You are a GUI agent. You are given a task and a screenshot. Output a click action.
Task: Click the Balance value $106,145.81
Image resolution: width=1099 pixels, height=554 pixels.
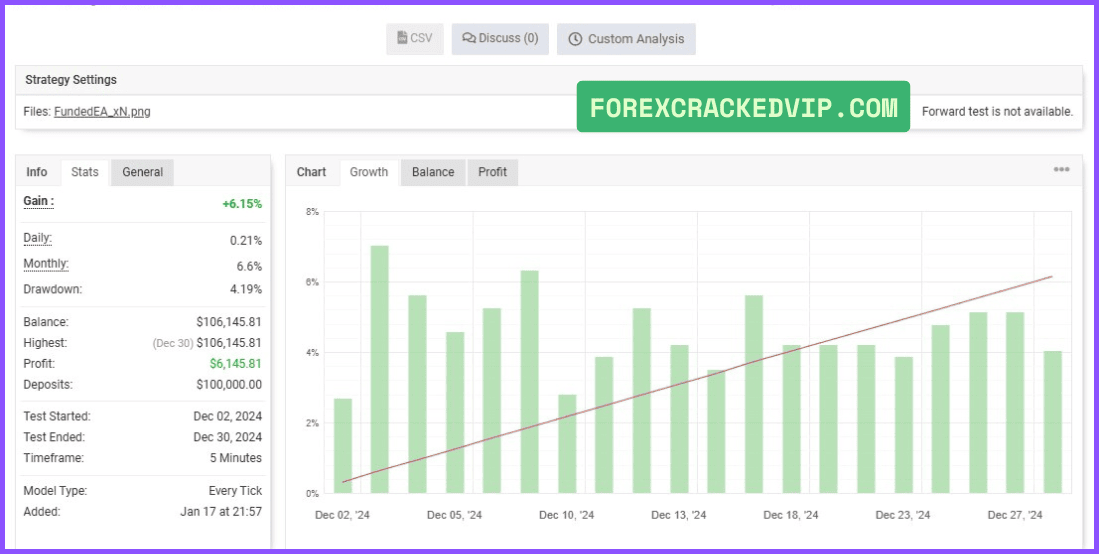click(x=228, y=322)
